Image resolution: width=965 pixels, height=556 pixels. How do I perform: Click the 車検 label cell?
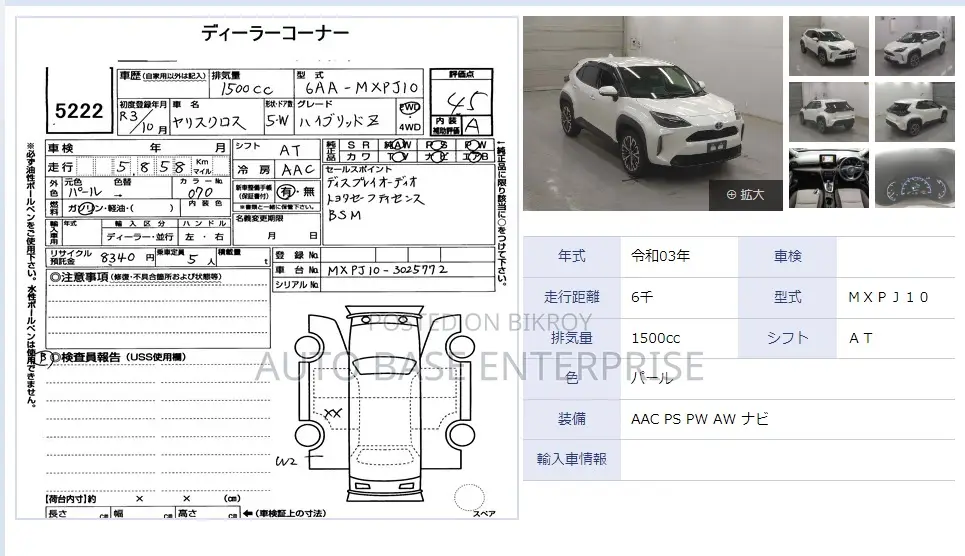pos(787,256)
